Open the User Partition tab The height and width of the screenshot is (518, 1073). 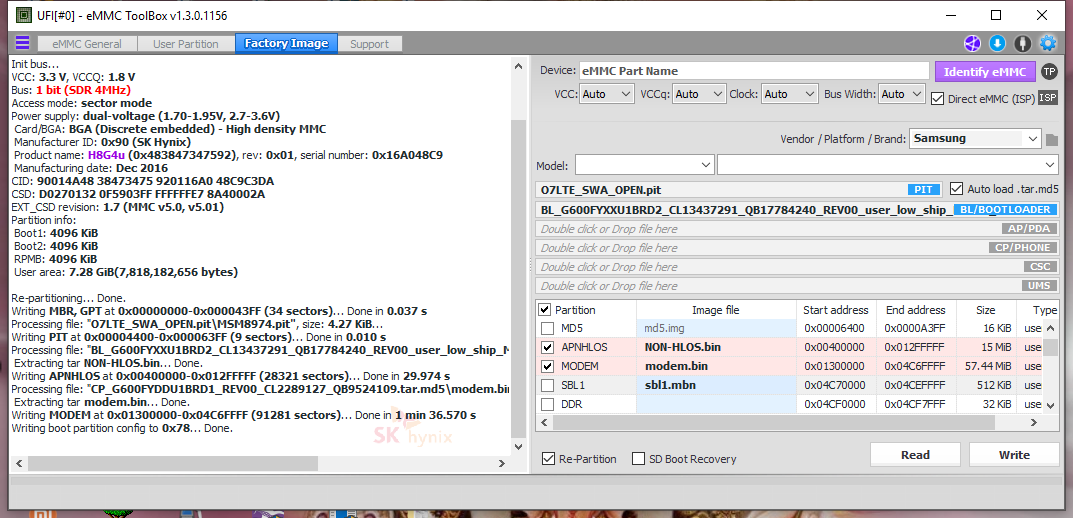(x=185, y=44)
